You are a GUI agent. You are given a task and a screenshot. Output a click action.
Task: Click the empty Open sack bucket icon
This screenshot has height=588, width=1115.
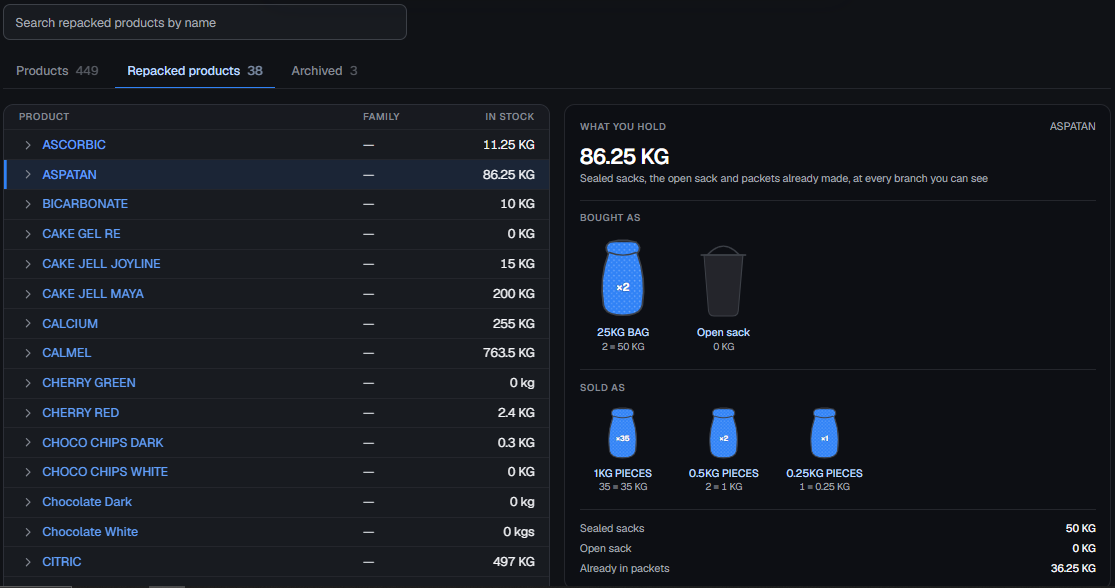[x=723, y=282]
